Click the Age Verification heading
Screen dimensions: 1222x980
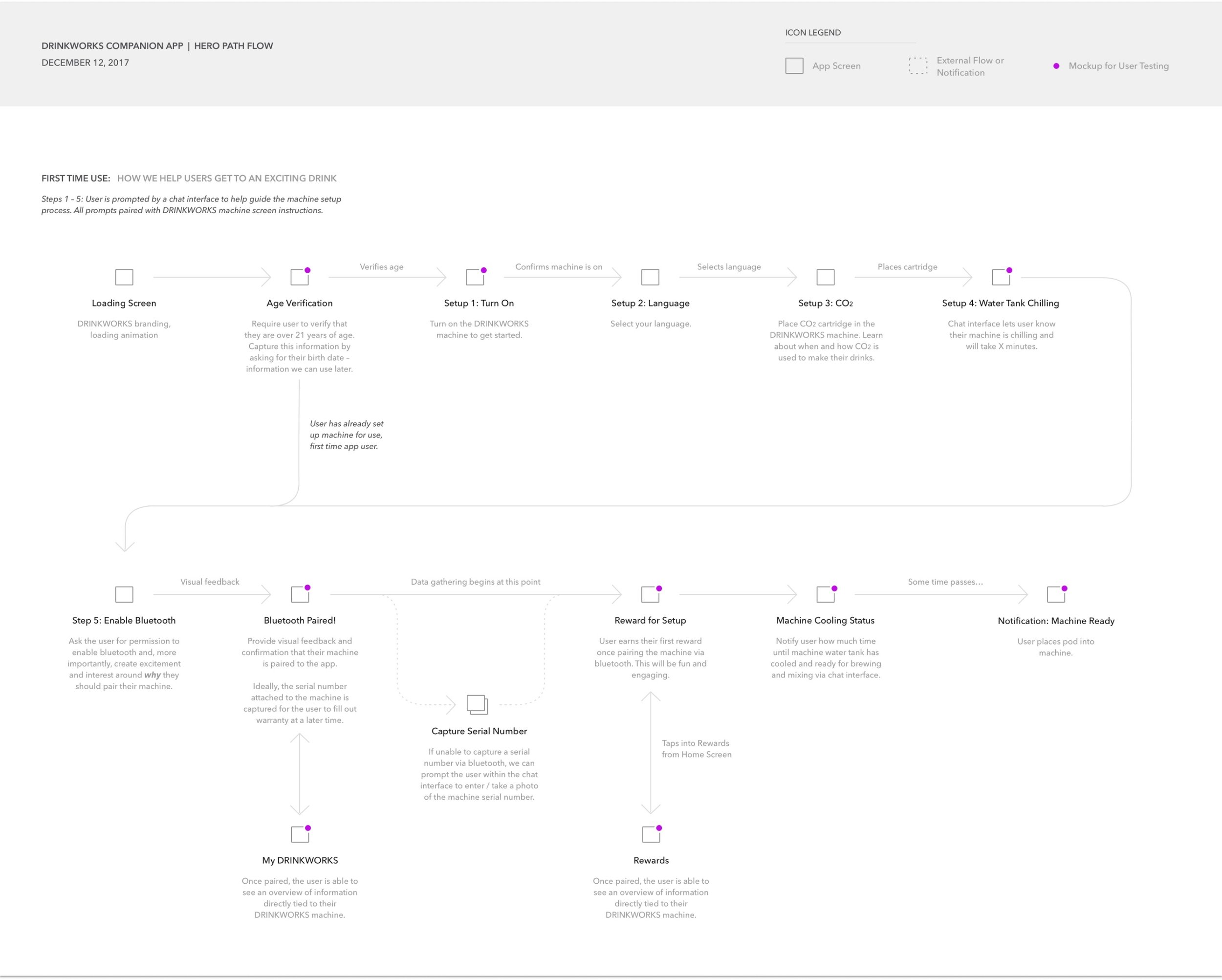(300, 303)
